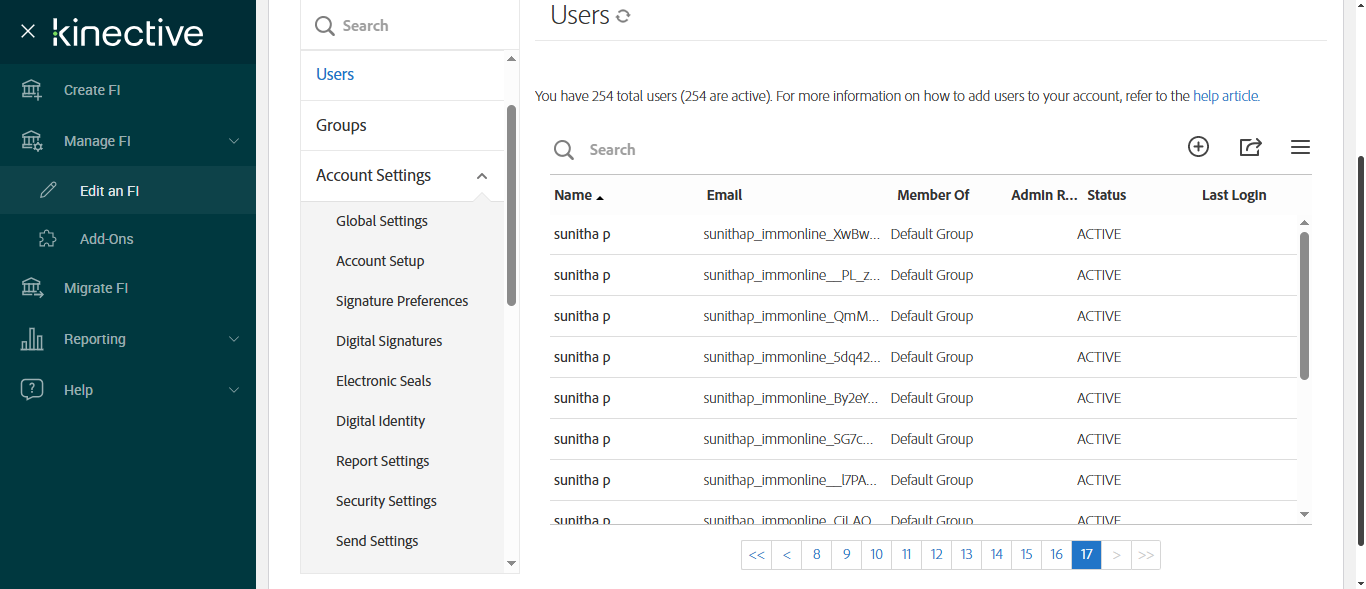The width and height of the screenshot is (1366, 589).
Task: Refresh the Users list
Action: [x=623, y=16]
